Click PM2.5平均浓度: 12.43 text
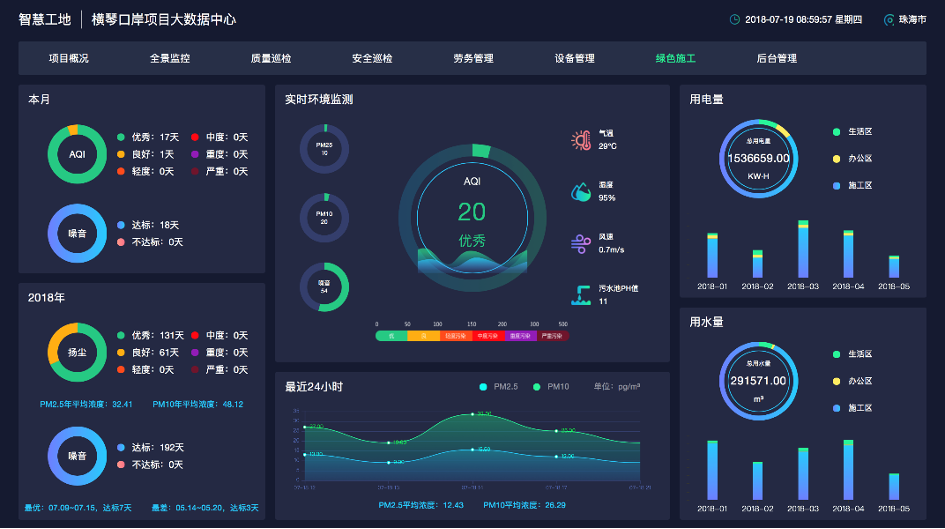The height and width of the screenshot is (529, 945). click(421, 506)
